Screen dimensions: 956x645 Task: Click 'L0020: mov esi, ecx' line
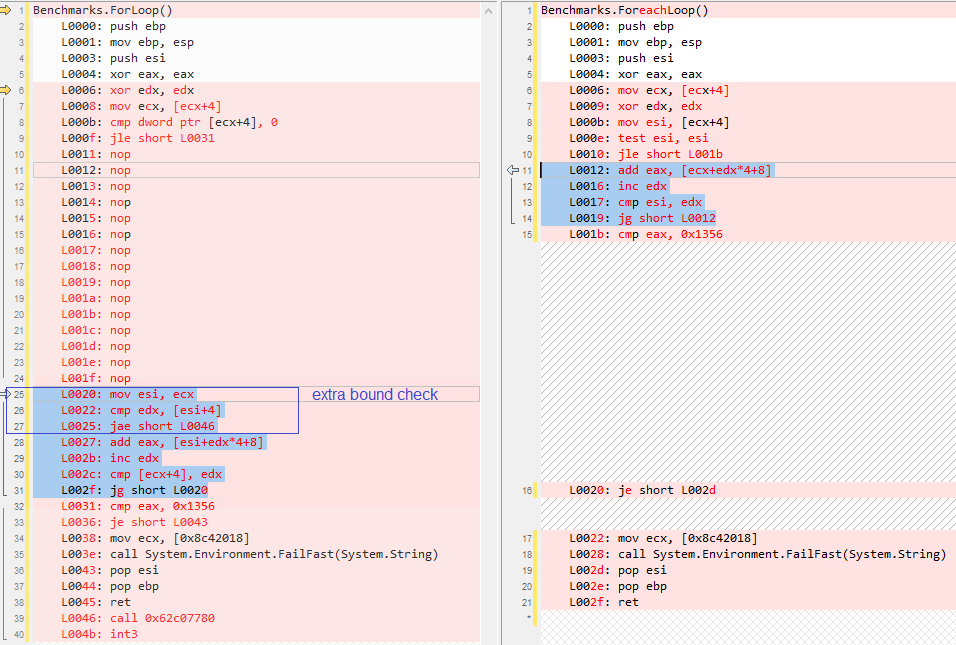(x=127, y=394)
